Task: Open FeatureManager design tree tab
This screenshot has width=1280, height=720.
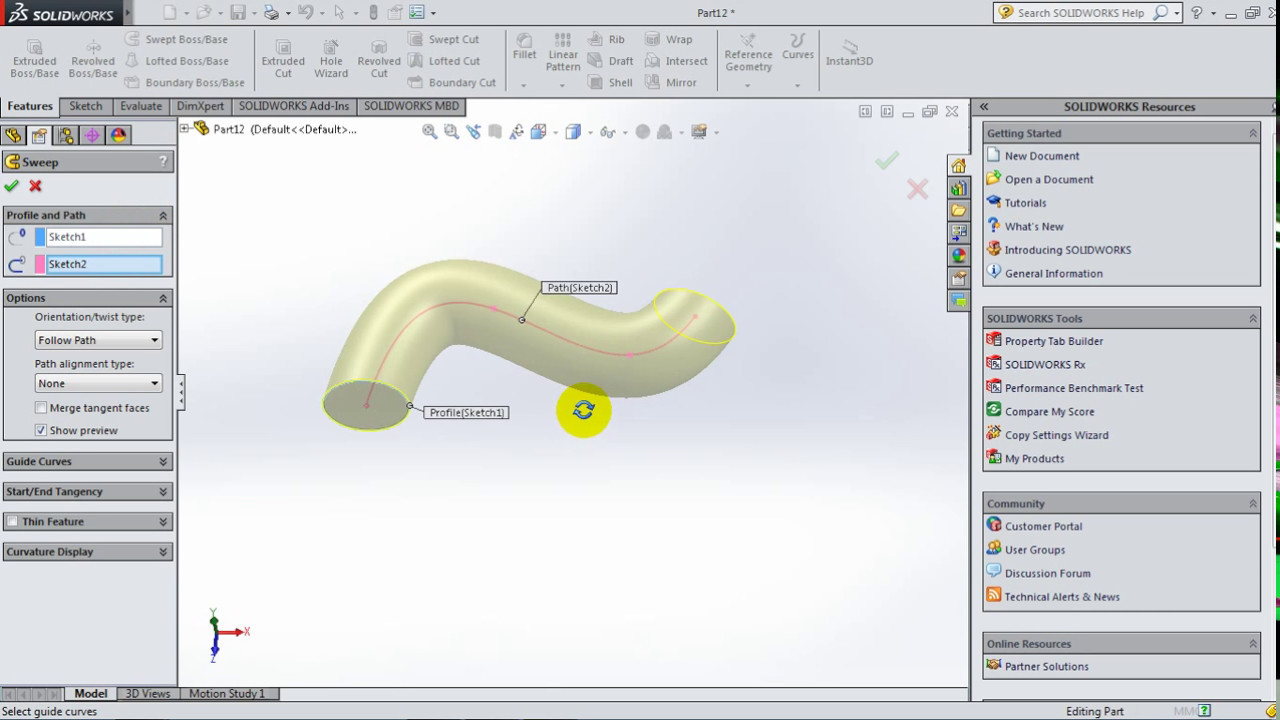Action: click(x=13, y=135)
